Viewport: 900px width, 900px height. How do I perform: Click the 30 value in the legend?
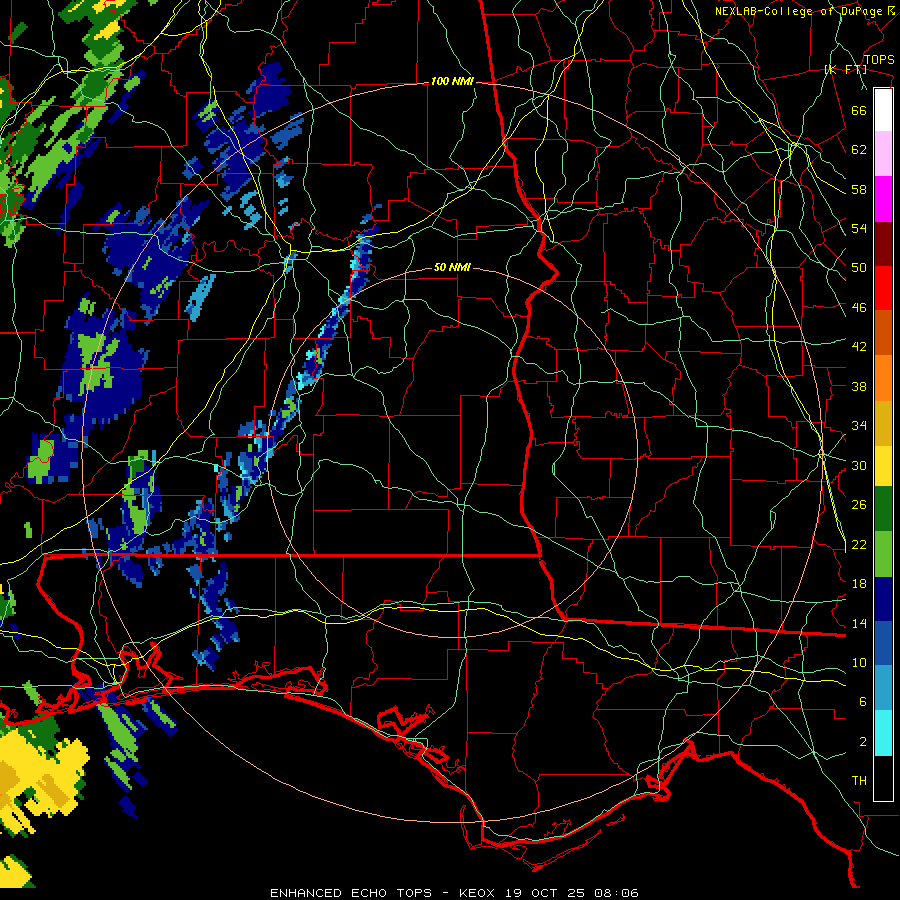[x=859, y=465]
